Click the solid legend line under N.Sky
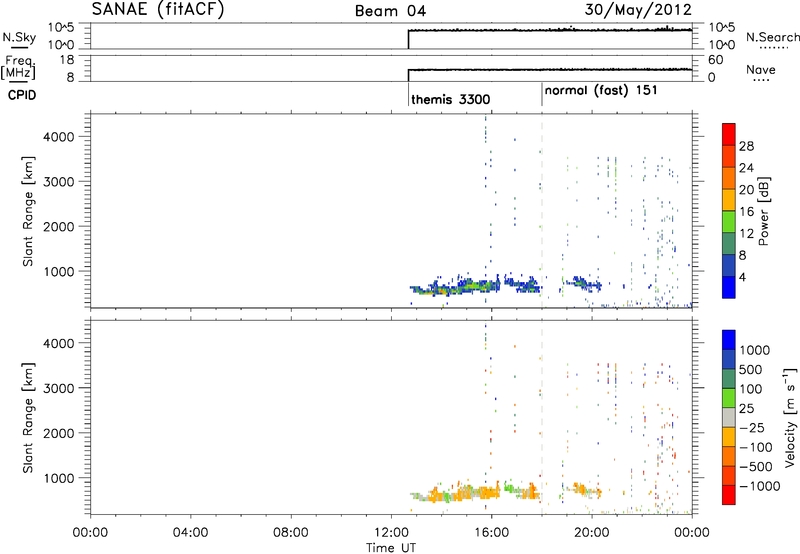The width and height of the screenshot is (800, 554). coord(19,47)
